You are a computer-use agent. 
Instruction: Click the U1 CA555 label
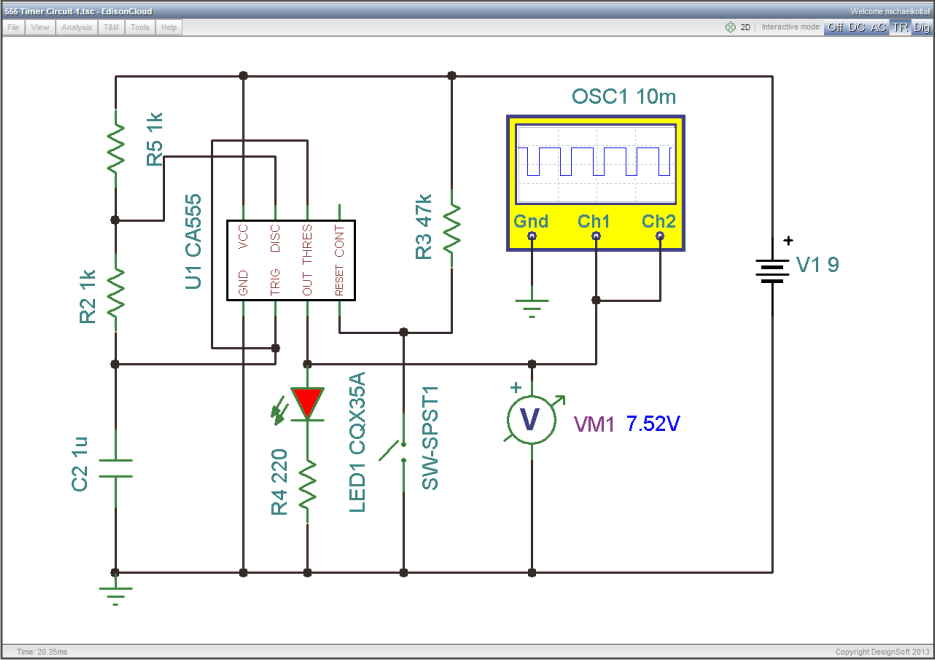click(193, 242)
